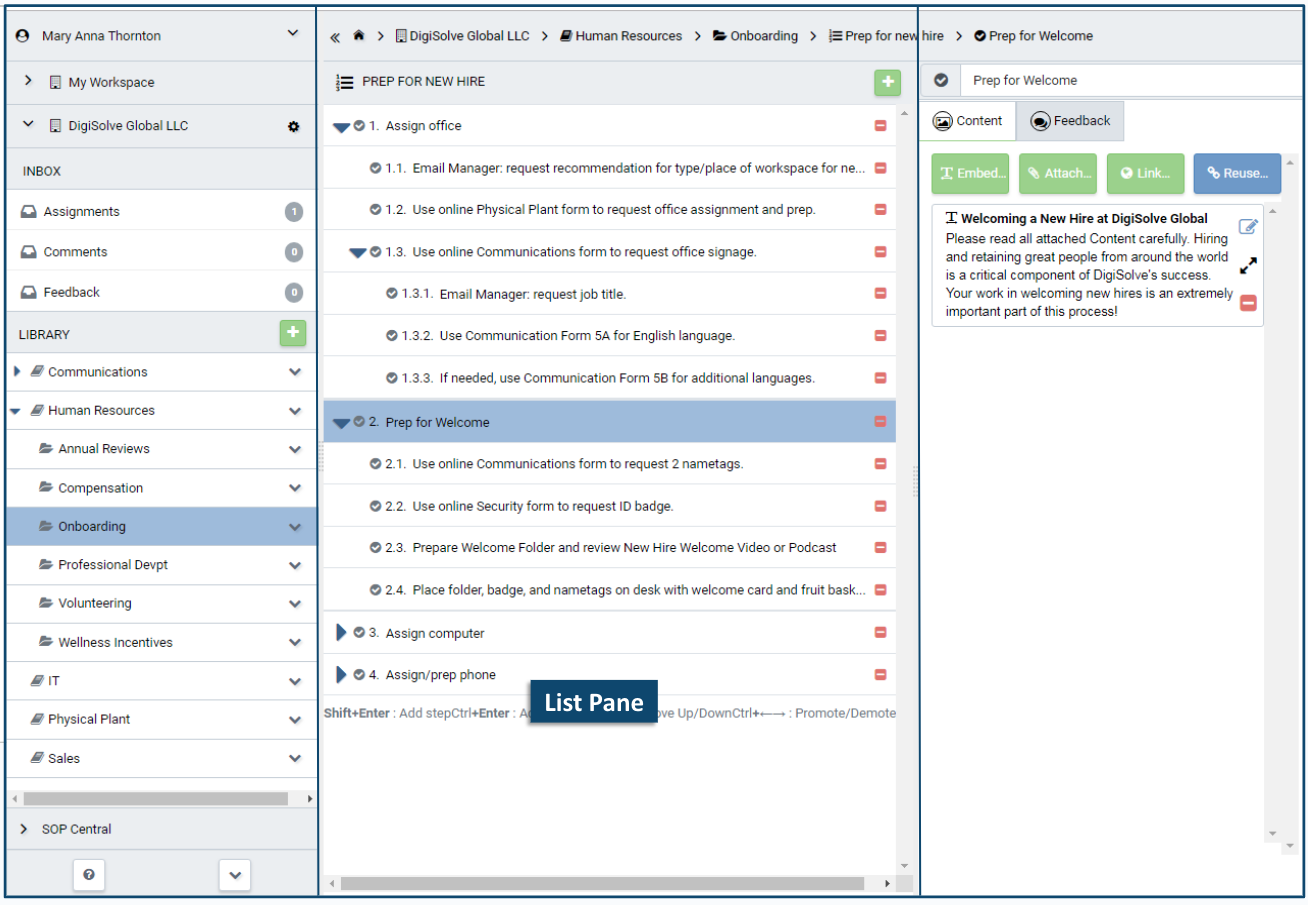Viewport: 1308px width, 905px height.
Task: Click the list pane horizontal scrollbar
Action: 602,884
